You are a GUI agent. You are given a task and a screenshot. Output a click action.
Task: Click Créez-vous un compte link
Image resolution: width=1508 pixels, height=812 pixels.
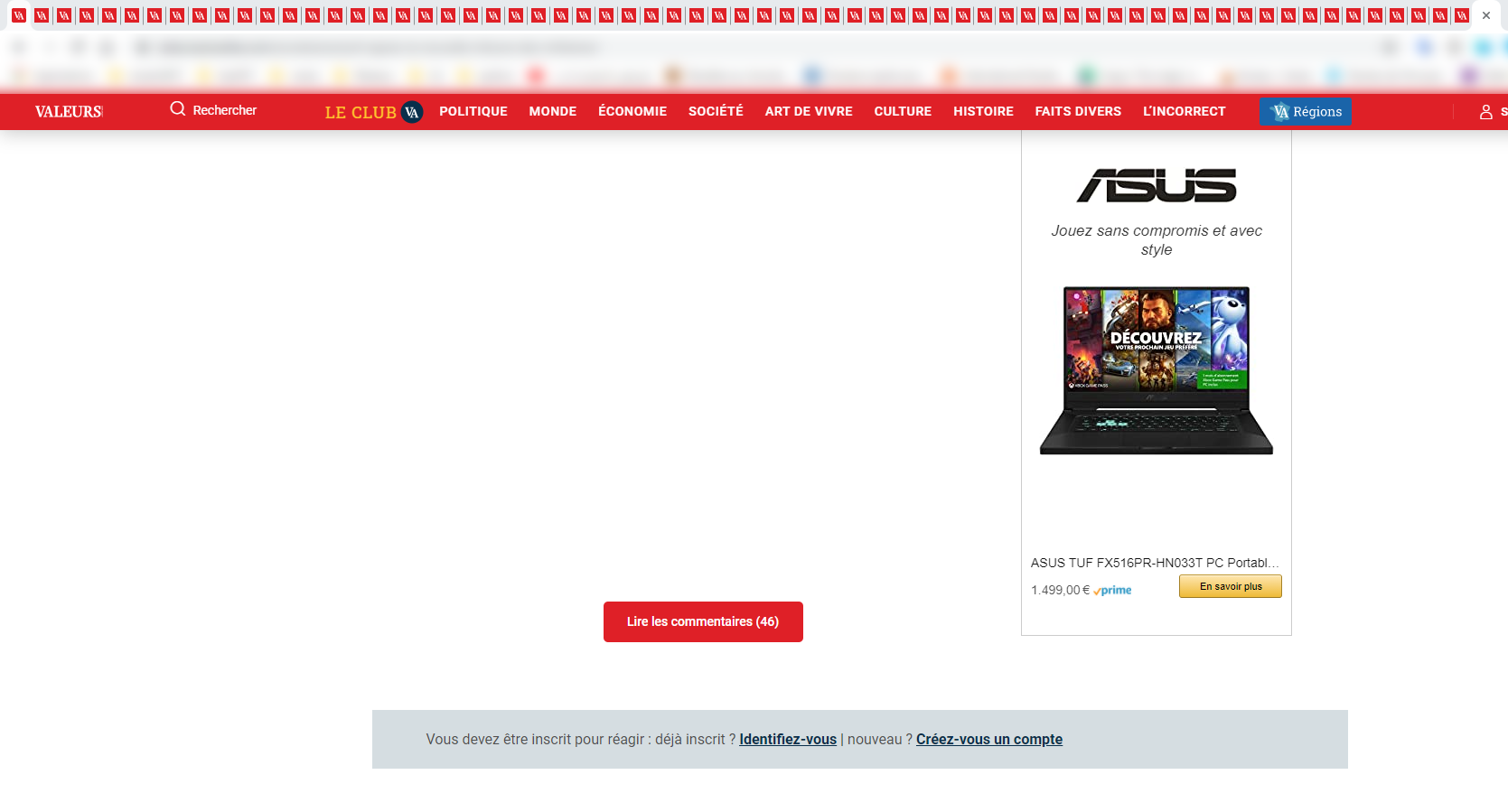point(989,739)
